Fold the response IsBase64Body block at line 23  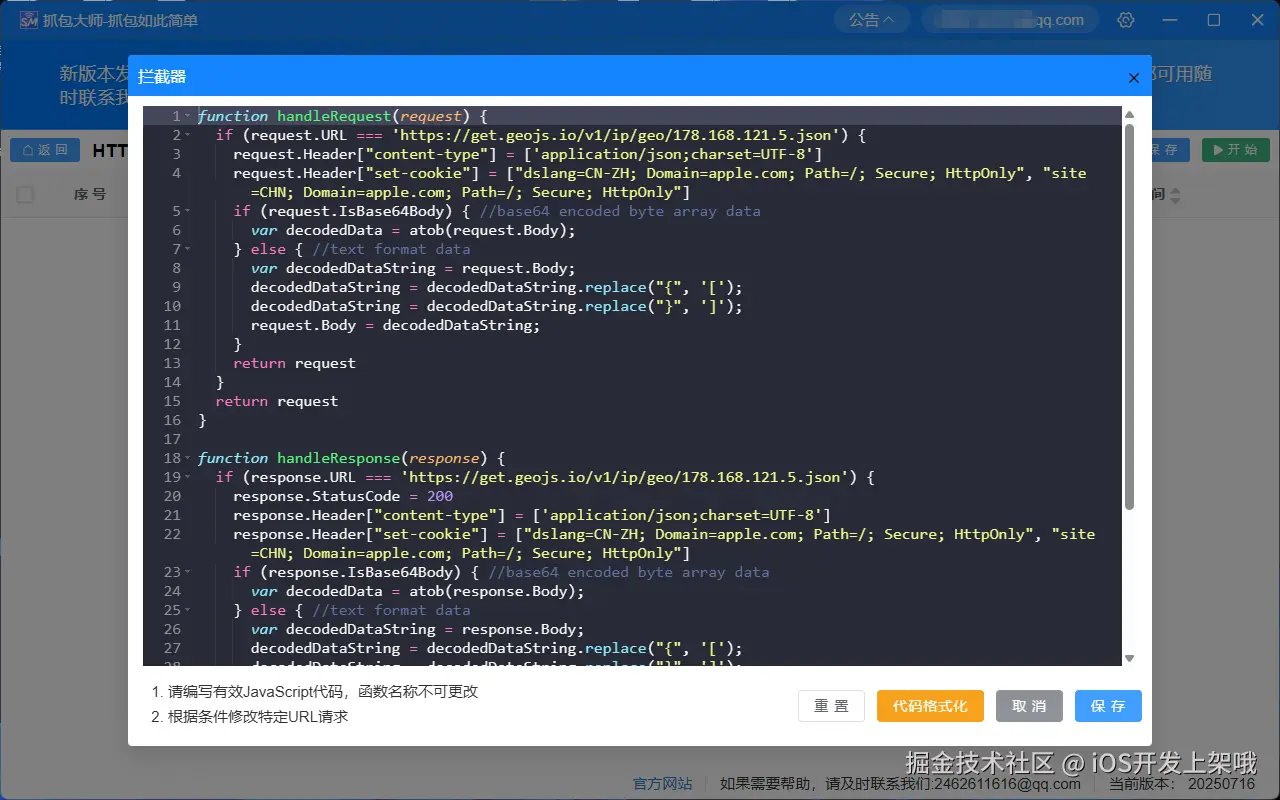tap(187, 572)
